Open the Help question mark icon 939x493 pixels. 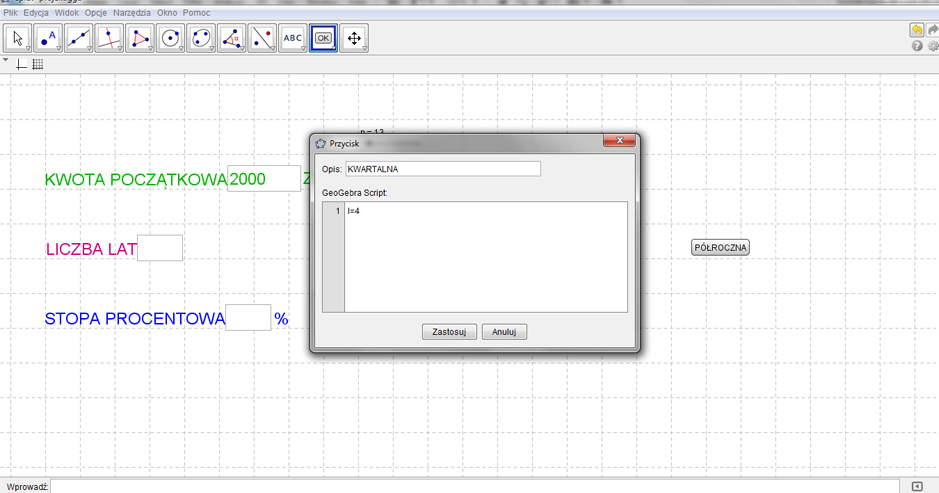917,46
